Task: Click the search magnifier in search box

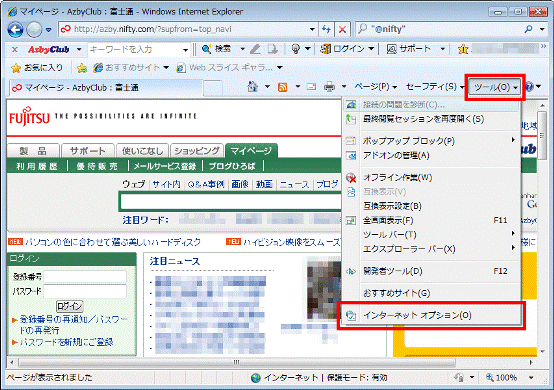Action: [529, 29]
